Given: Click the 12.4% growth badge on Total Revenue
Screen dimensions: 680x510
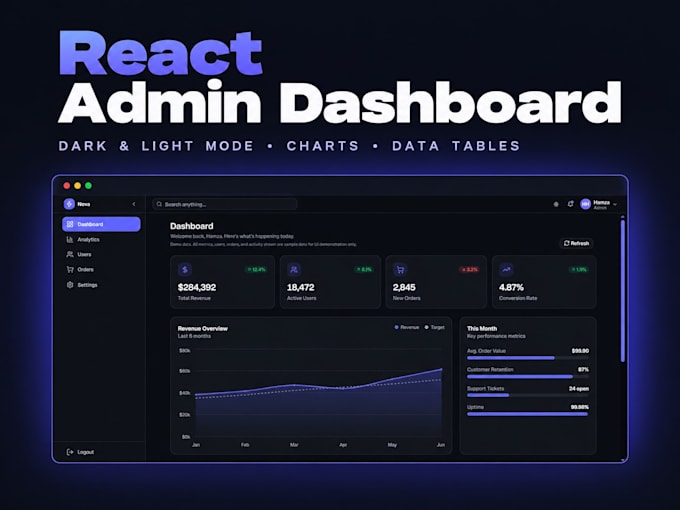Looking at the screenshot, I should pyautogui.click(x=256, y=270).
